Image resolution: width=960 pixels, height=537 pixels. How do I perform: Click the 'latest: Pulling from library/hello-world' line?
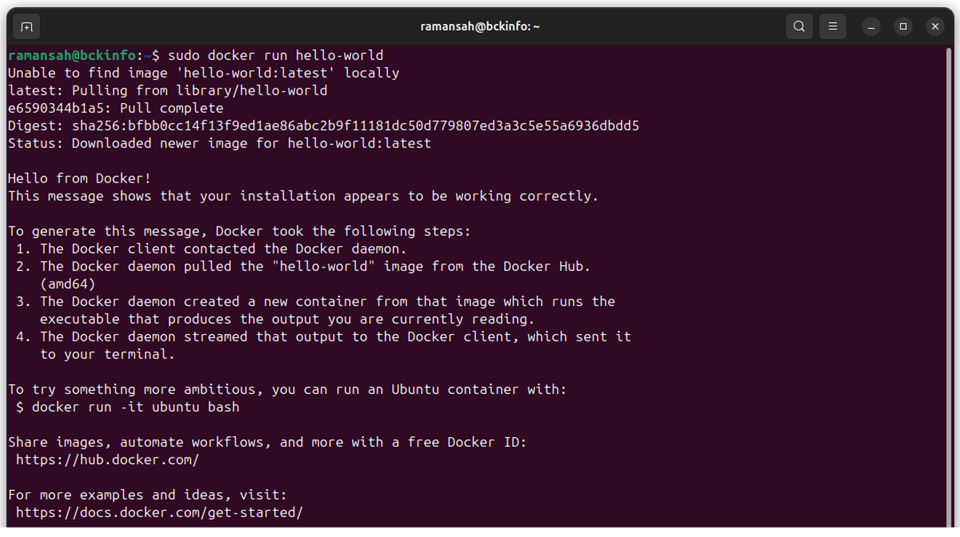tap(168, 91)
